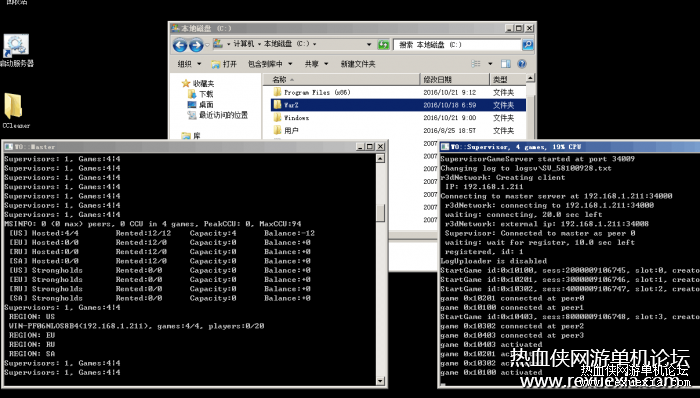Image resolution: width=700 pixels, height=398 pixels.
Task: Click the 计算机 breadcrumb in address bar
Action: click(244, 44)
